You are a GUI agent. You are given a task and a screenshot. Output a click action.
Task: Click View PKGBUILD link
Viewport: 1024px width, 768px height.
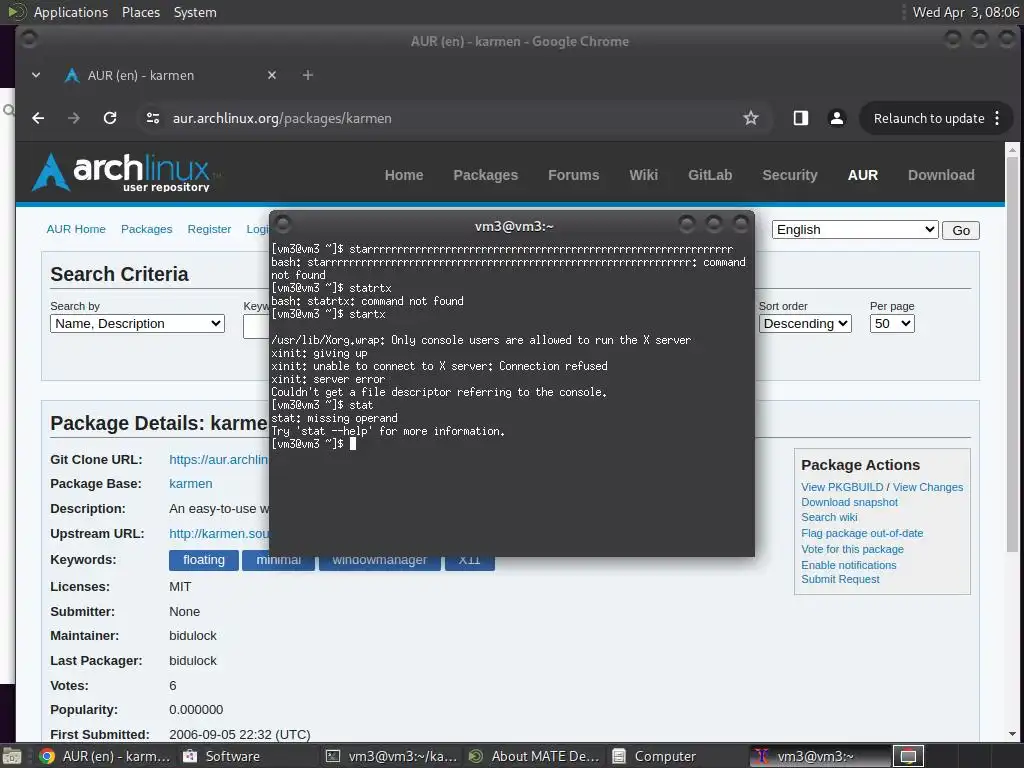point(842,487)
